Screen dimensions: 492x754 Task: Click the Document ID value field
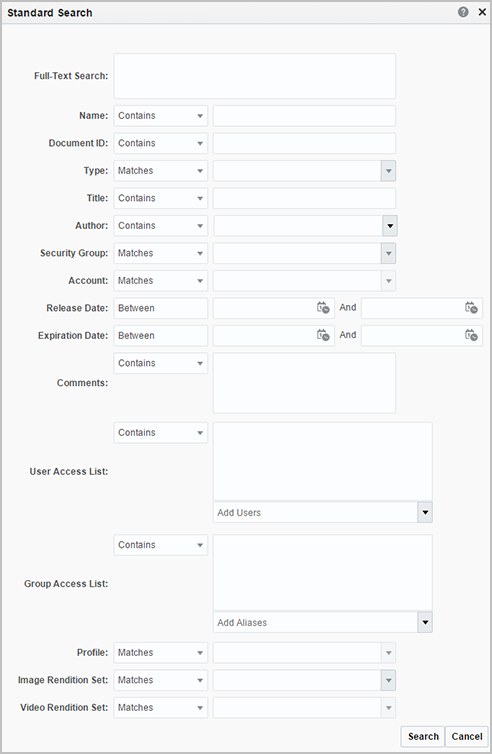[x=304, y=143]
